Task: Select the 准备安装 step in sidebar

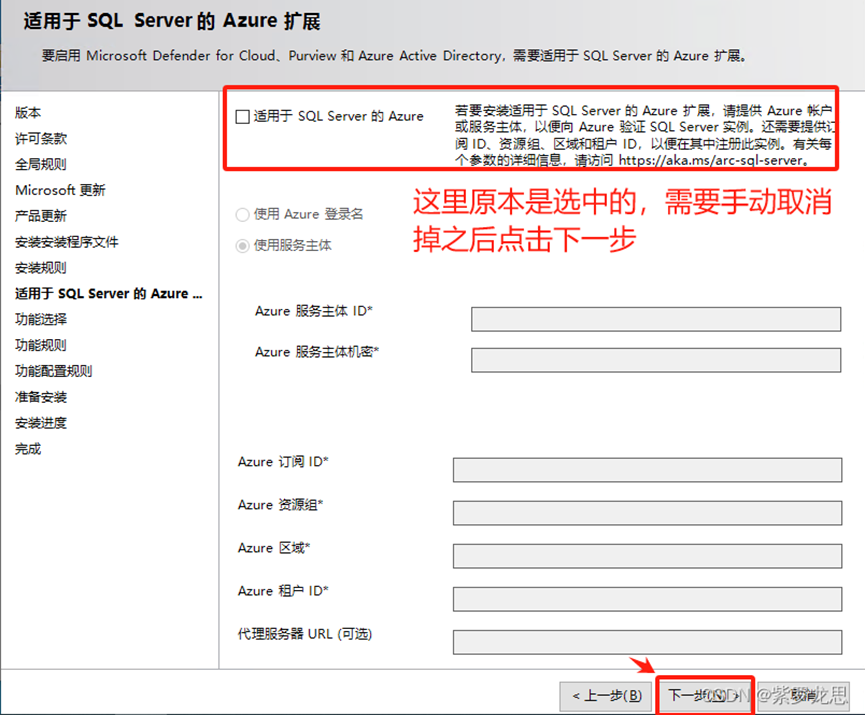Action: pos(41,397)
